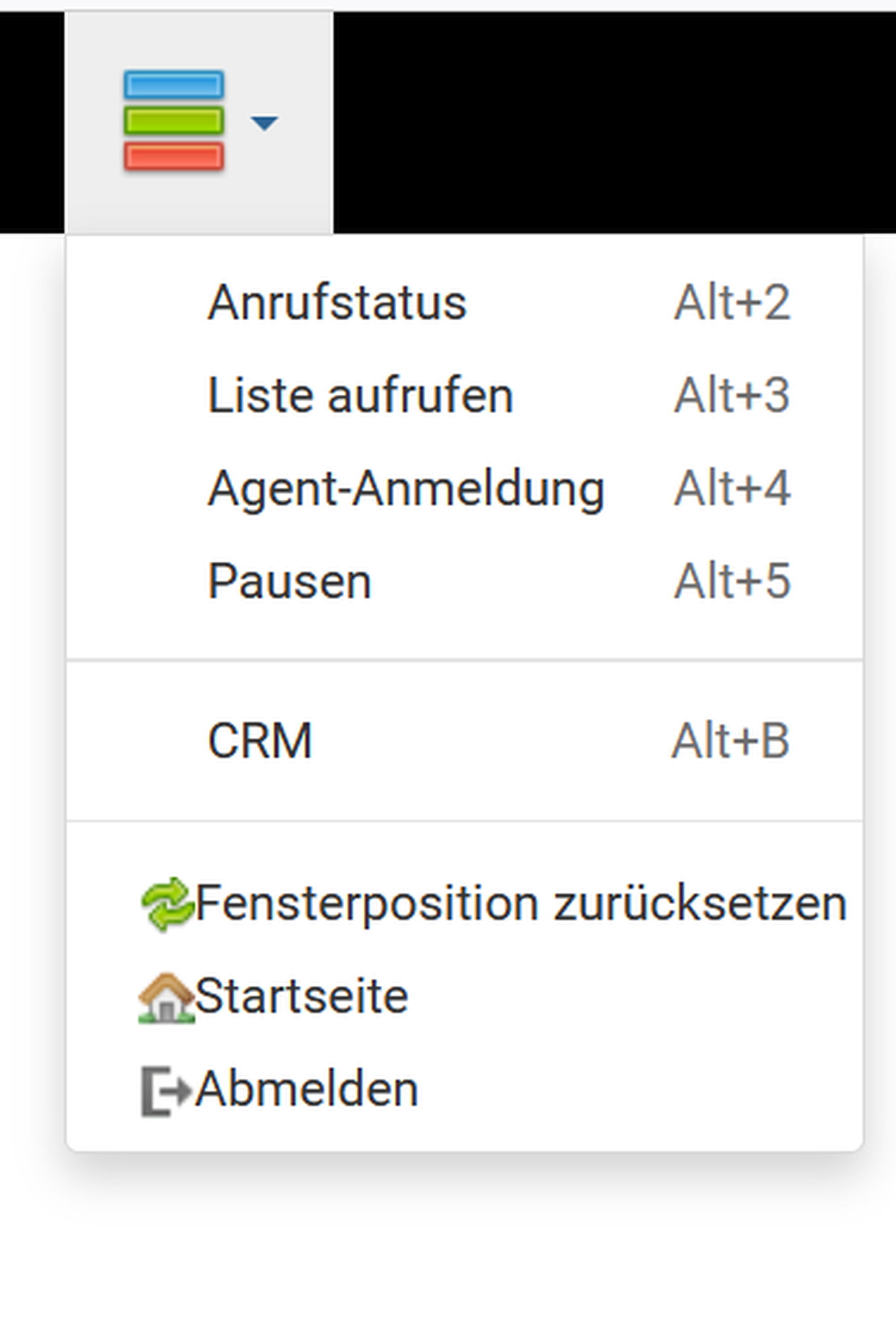Click green refresh arrows icon
This screenshot has height=1337, width=896.
click(167, 904)
